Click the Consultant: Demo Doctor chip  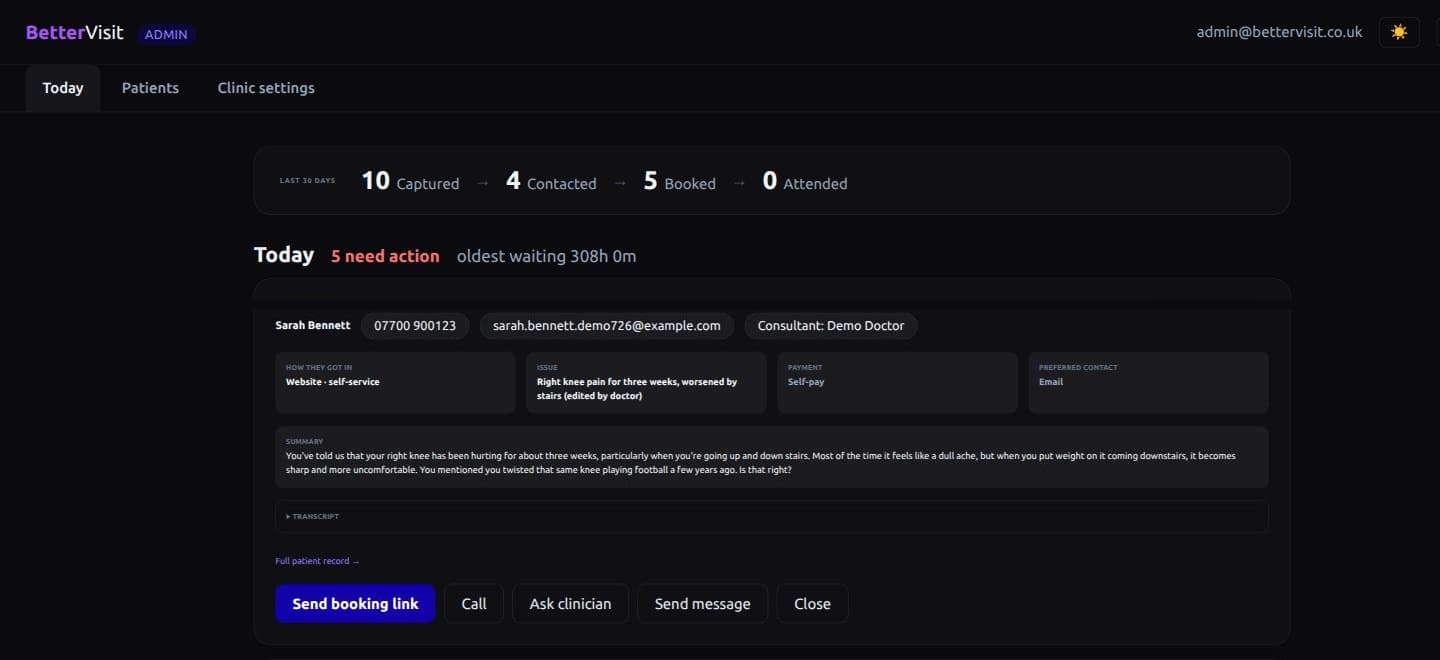point(831,326)
